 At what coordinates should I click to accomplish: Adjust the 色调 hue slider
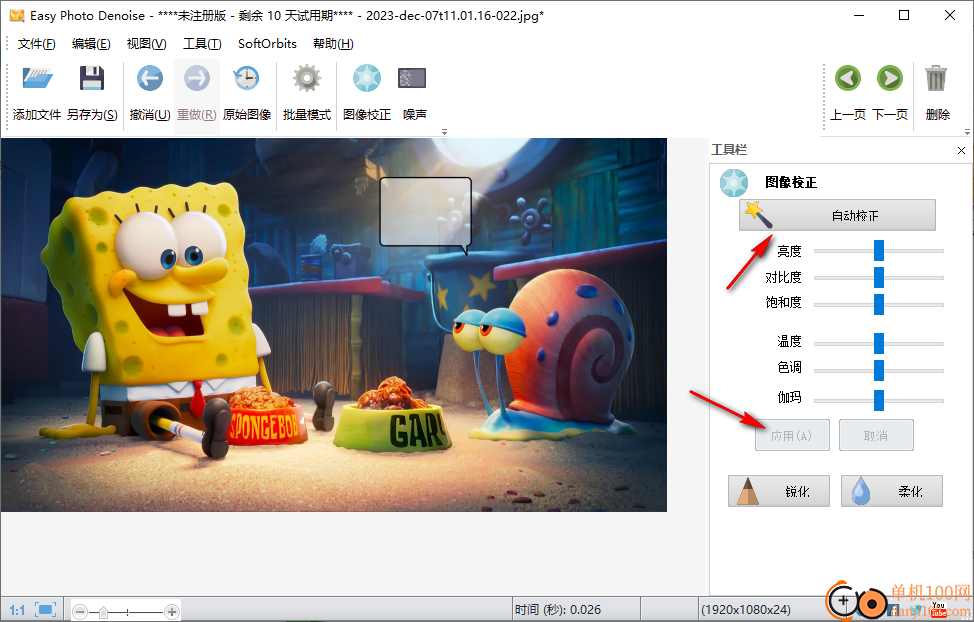[878, 370]
